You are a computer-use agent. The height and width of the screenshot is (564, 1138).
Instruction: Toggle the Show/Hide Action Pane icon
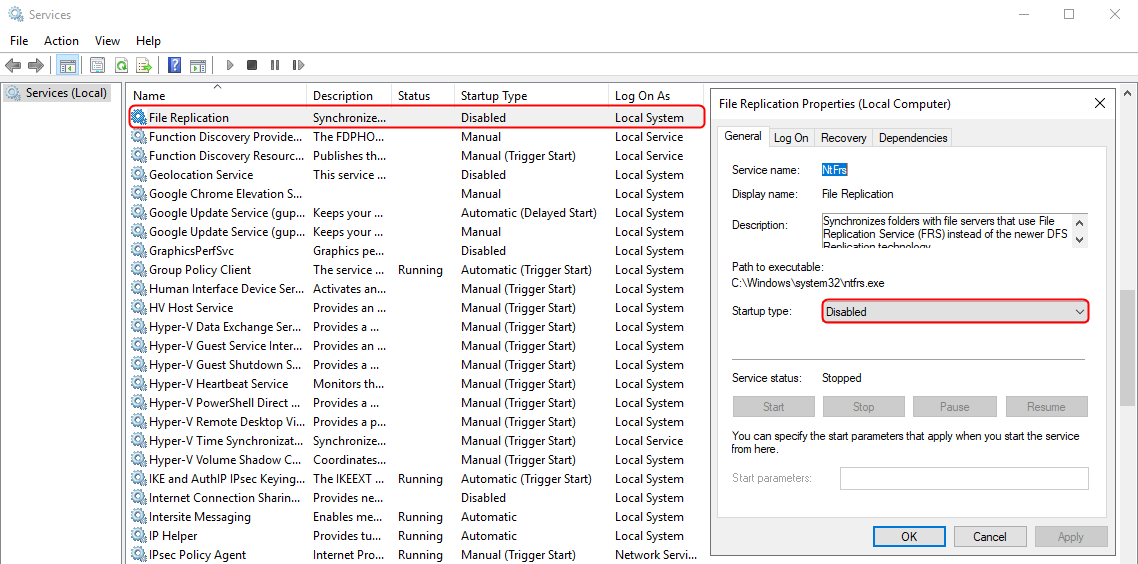click(198, 65)
